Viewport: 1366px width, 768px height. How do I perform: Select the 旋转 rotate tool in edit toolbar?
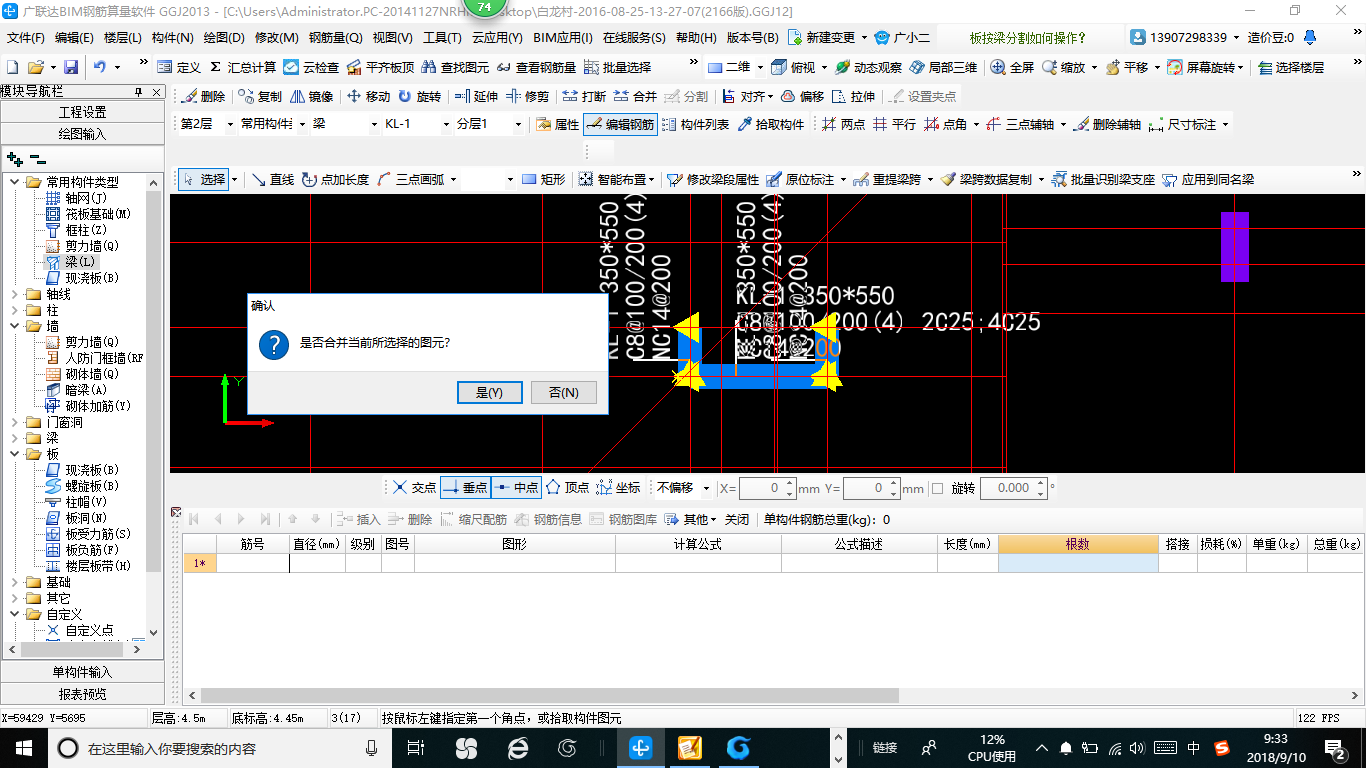pyautogui.click(x=419, y=97)
